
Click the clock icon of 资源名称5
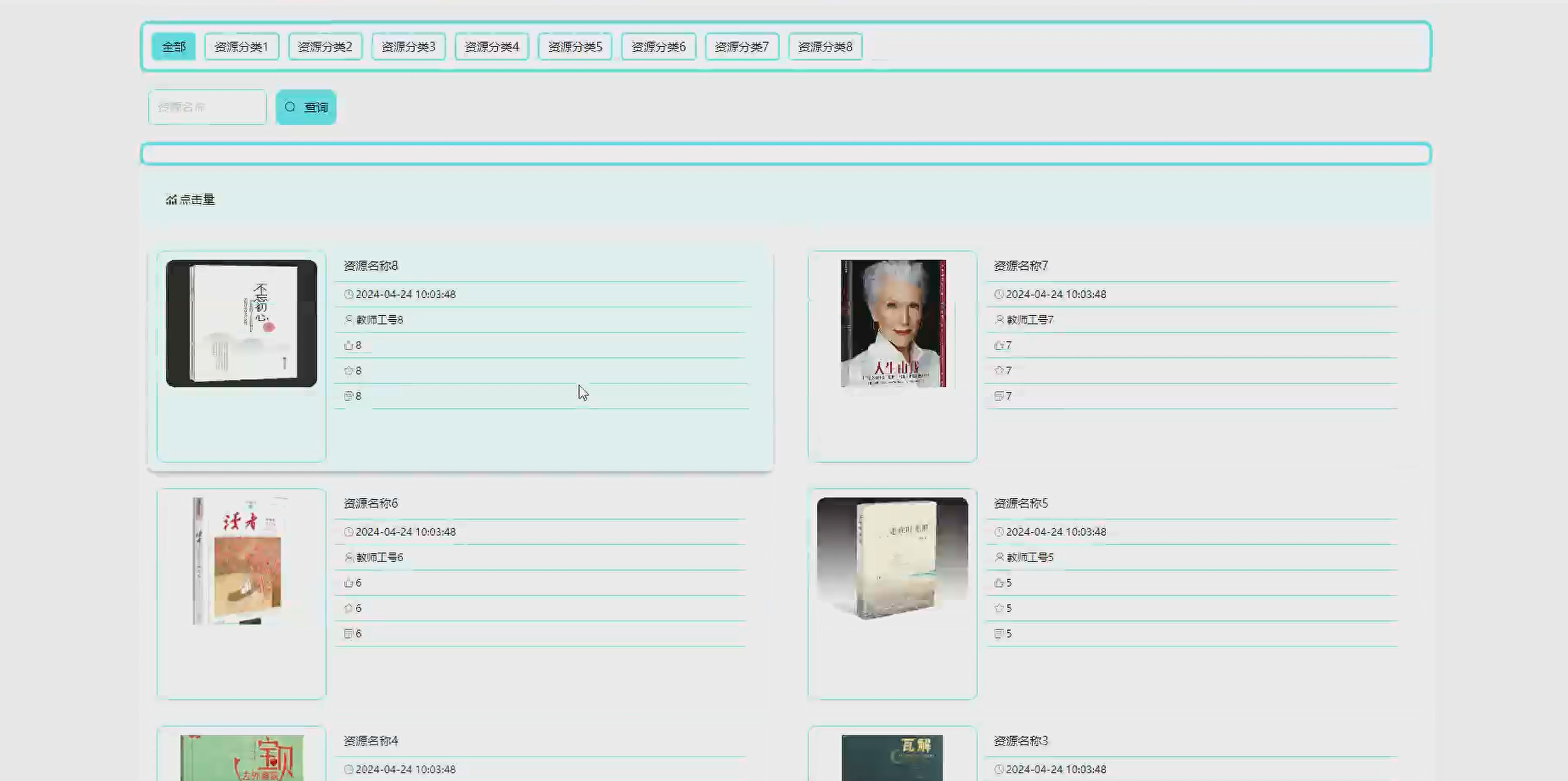[x=999, y=532]
